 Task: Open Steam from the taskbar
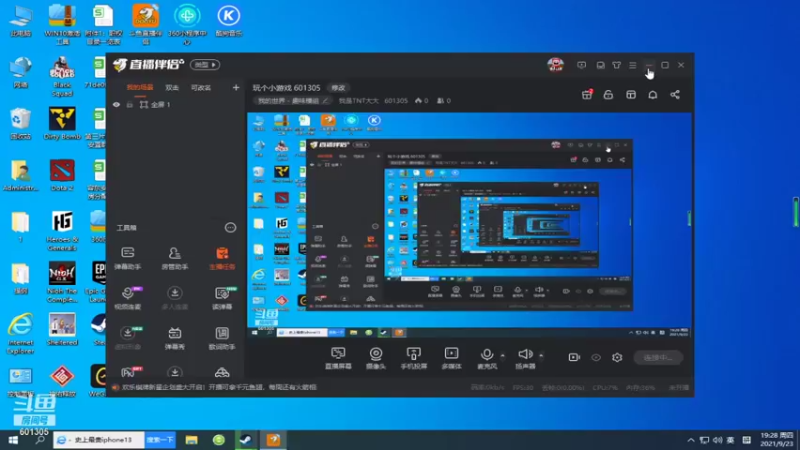tap(246, 440)
